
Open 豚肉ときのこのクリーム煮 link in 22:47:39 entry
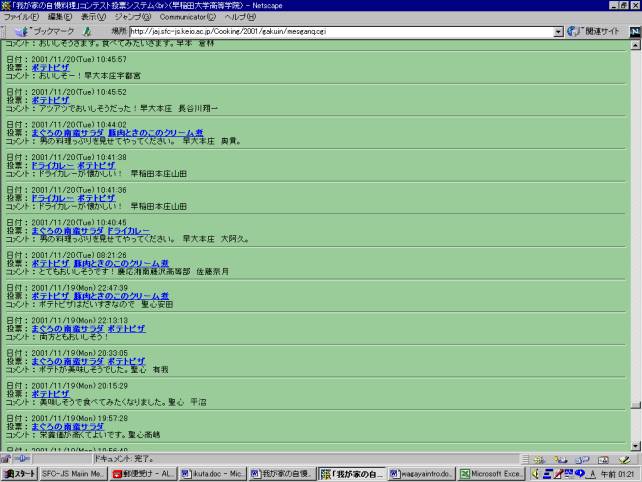pyautogui.click(x=121, y=296)
